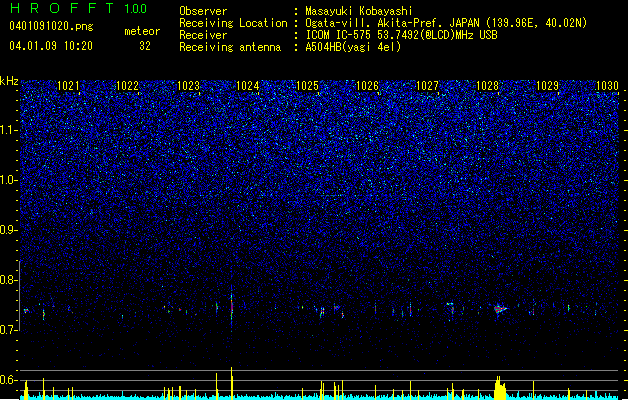Click the 'Observer' label
629x400 pixels.
[x=203, y=11]
